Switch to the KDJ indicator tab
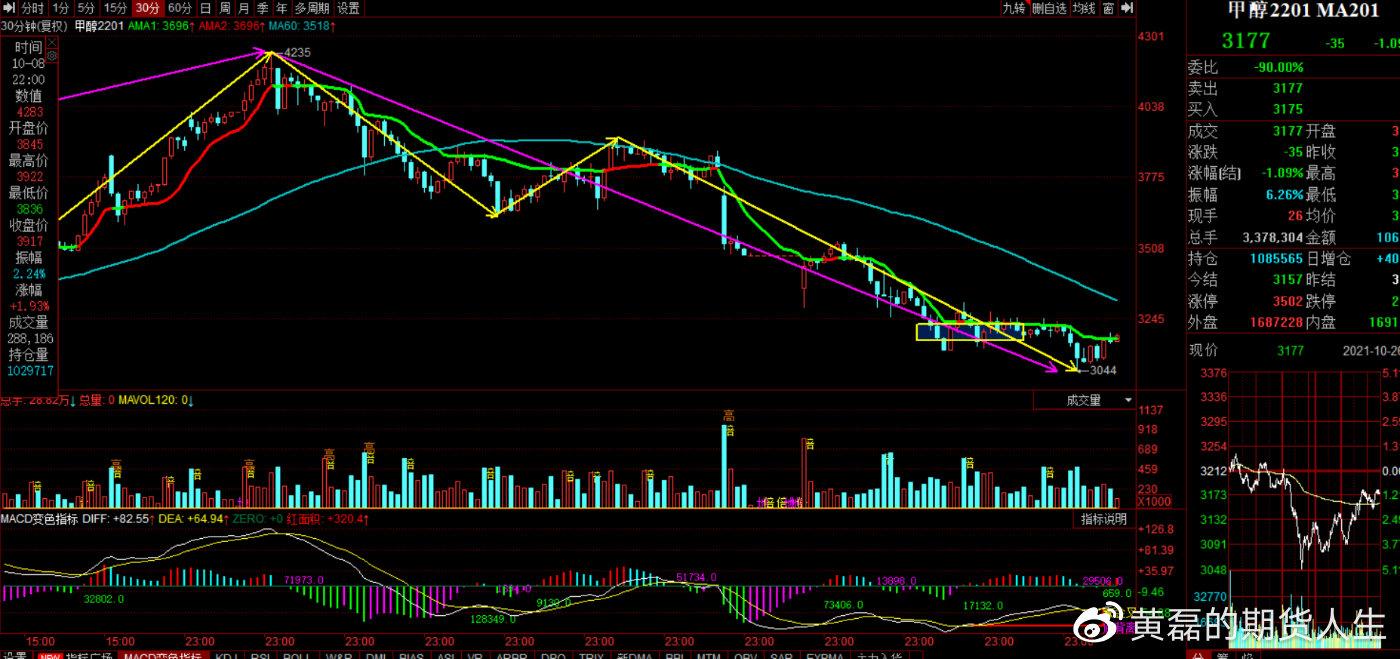This screenshot has height=659, width=1400. click(227, 654)
